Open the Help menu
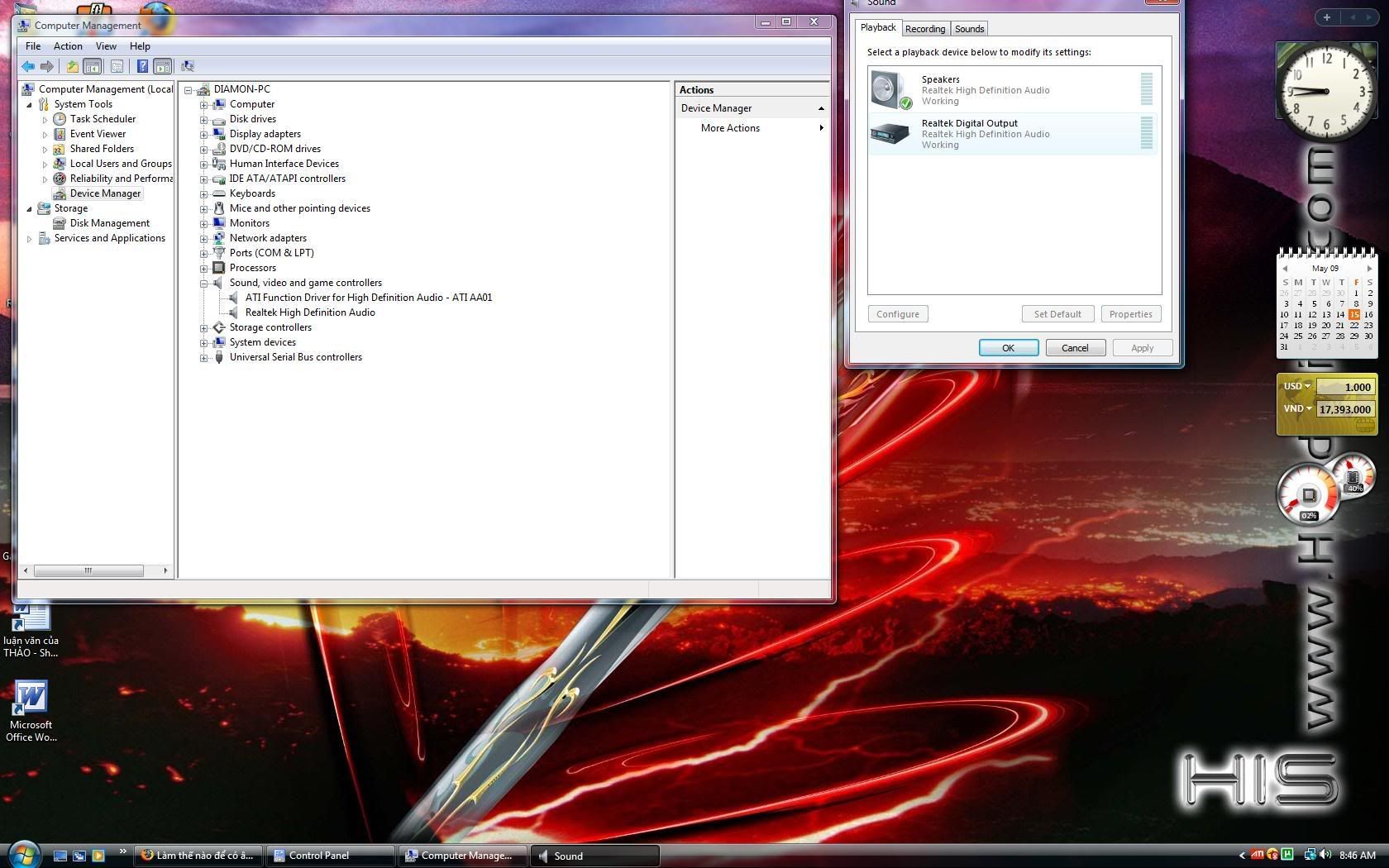The image size is (1389, 868). [140, 46]
